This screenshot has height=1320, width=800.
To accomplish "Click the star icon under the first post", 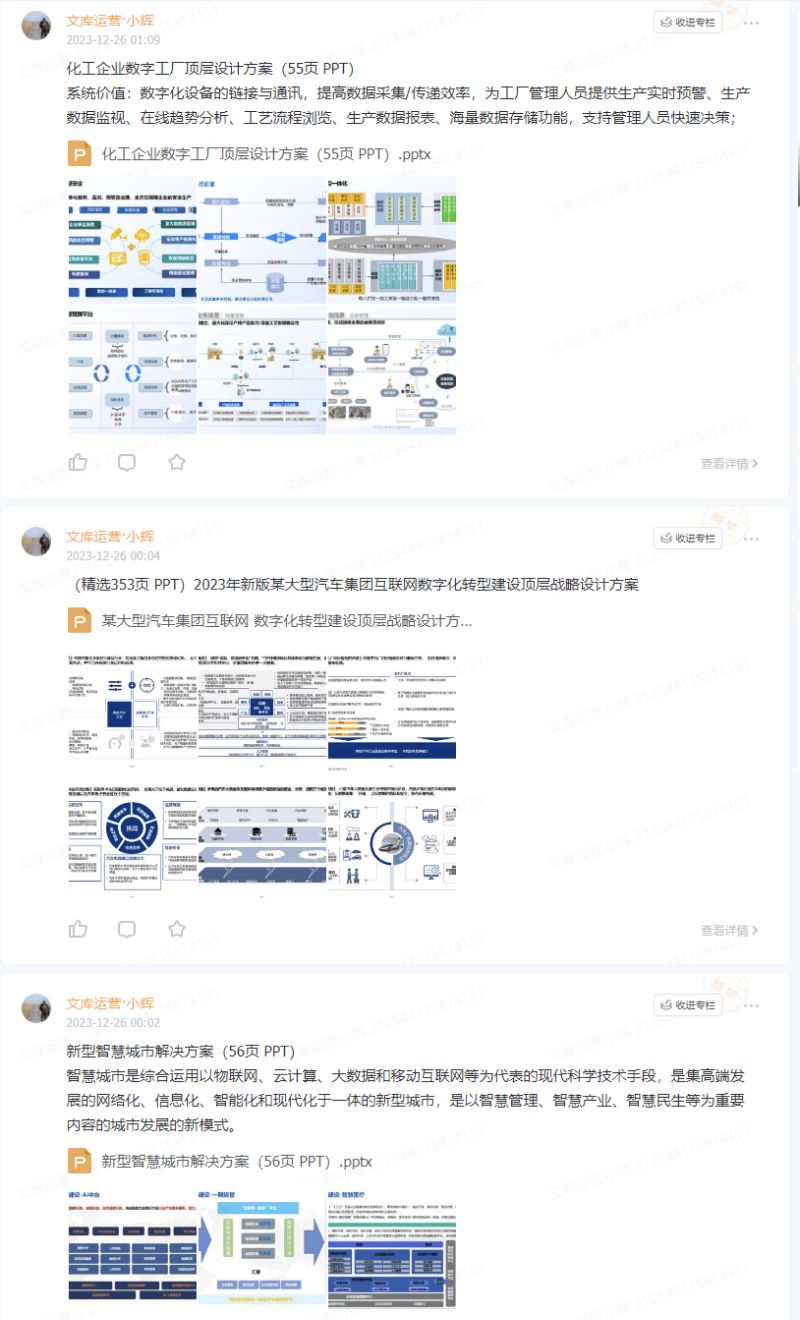I will 175,461.
